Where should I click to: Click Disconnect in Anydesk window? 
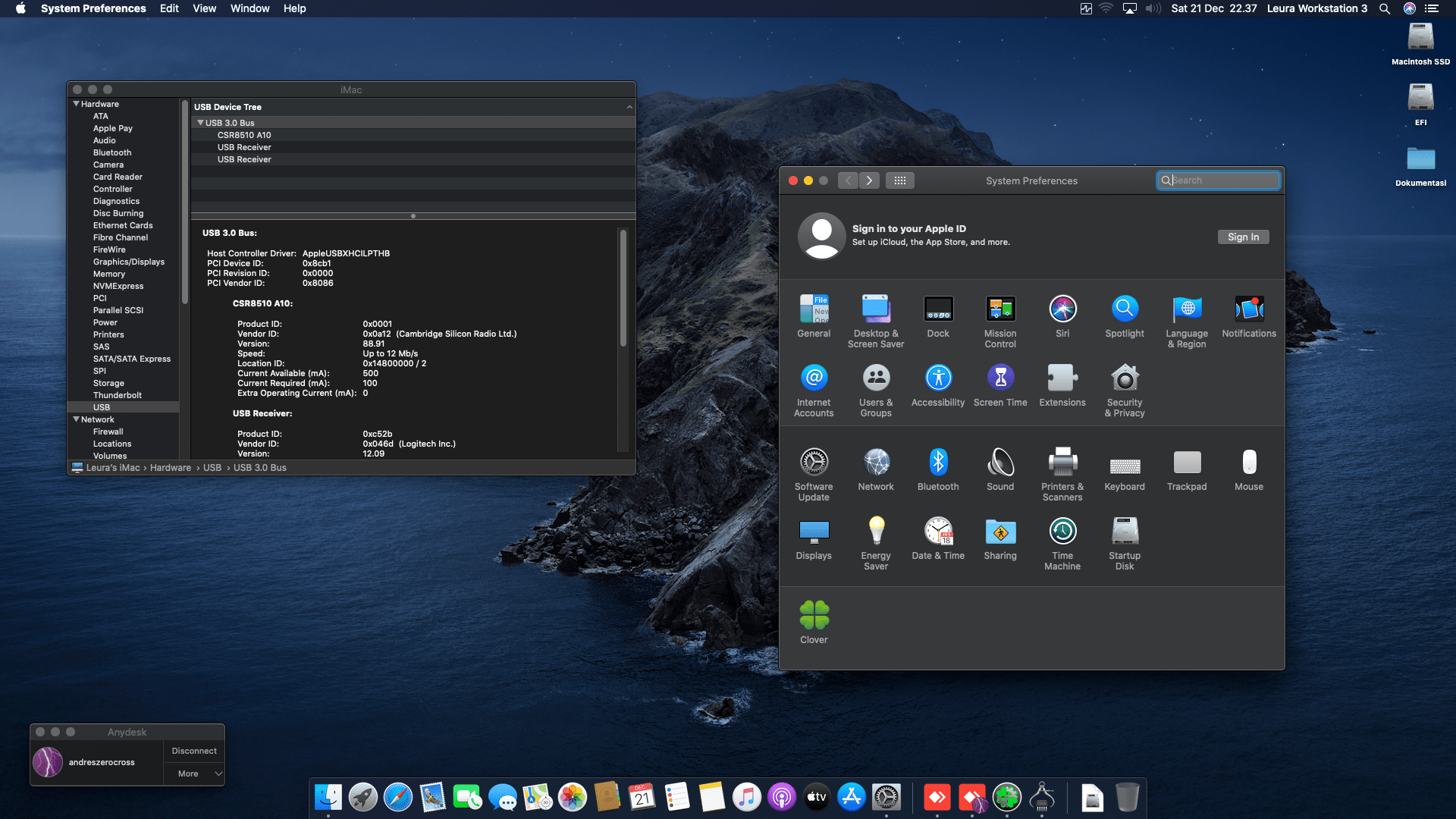point(194,751)
